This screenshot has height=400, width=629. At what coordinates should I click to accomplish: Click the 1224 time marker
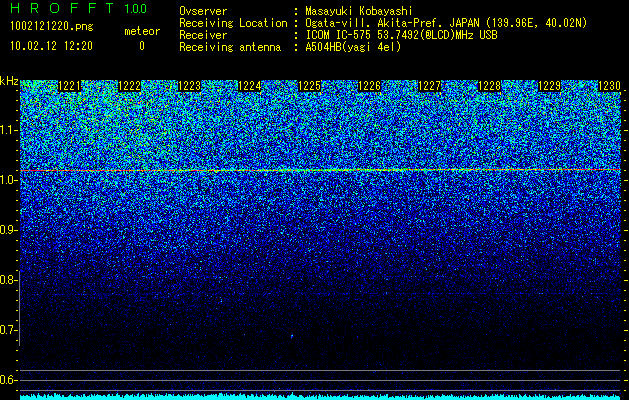click(x=250, y=86)
